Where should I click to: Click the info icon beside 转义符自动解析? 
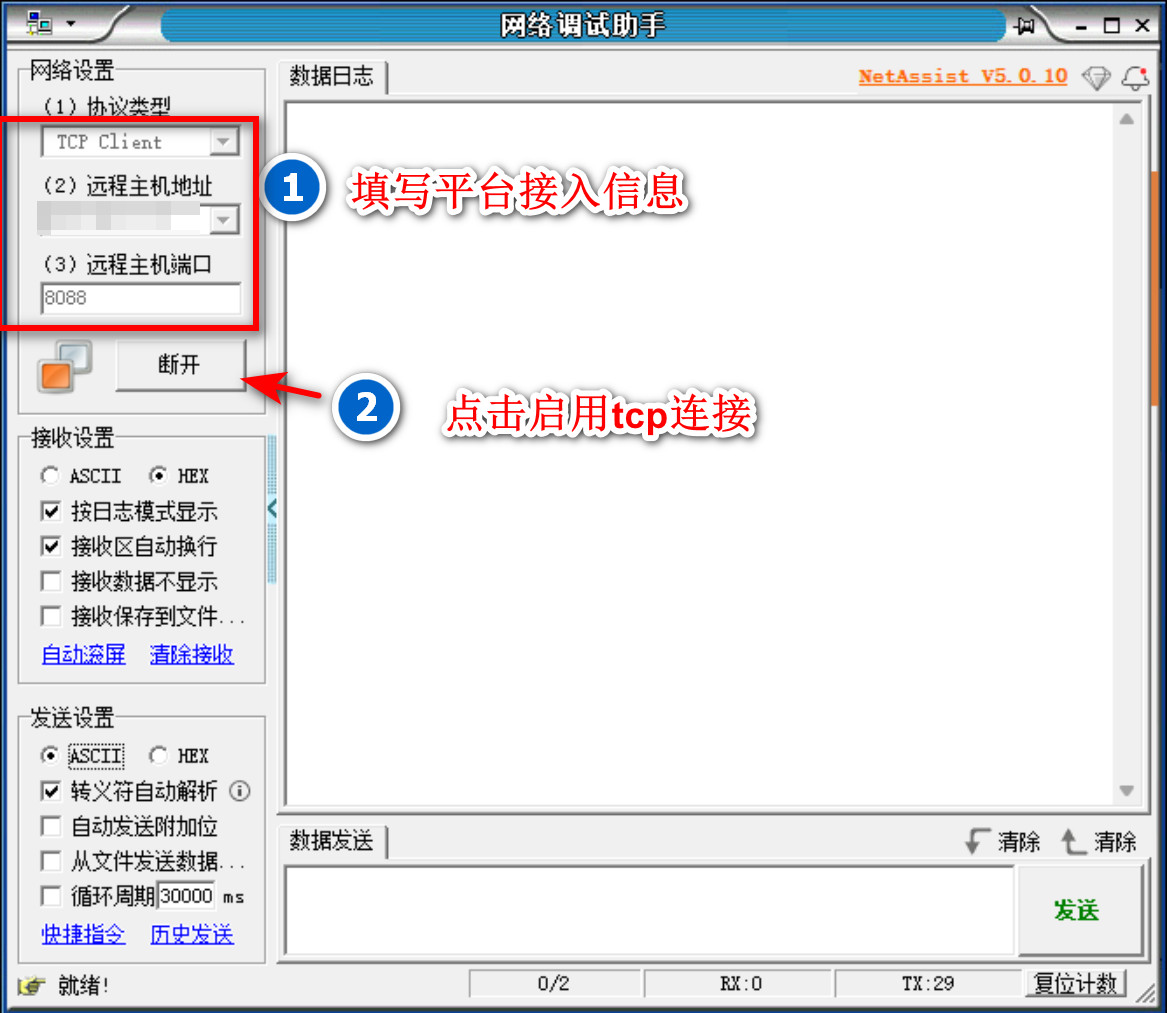(240, 791)
